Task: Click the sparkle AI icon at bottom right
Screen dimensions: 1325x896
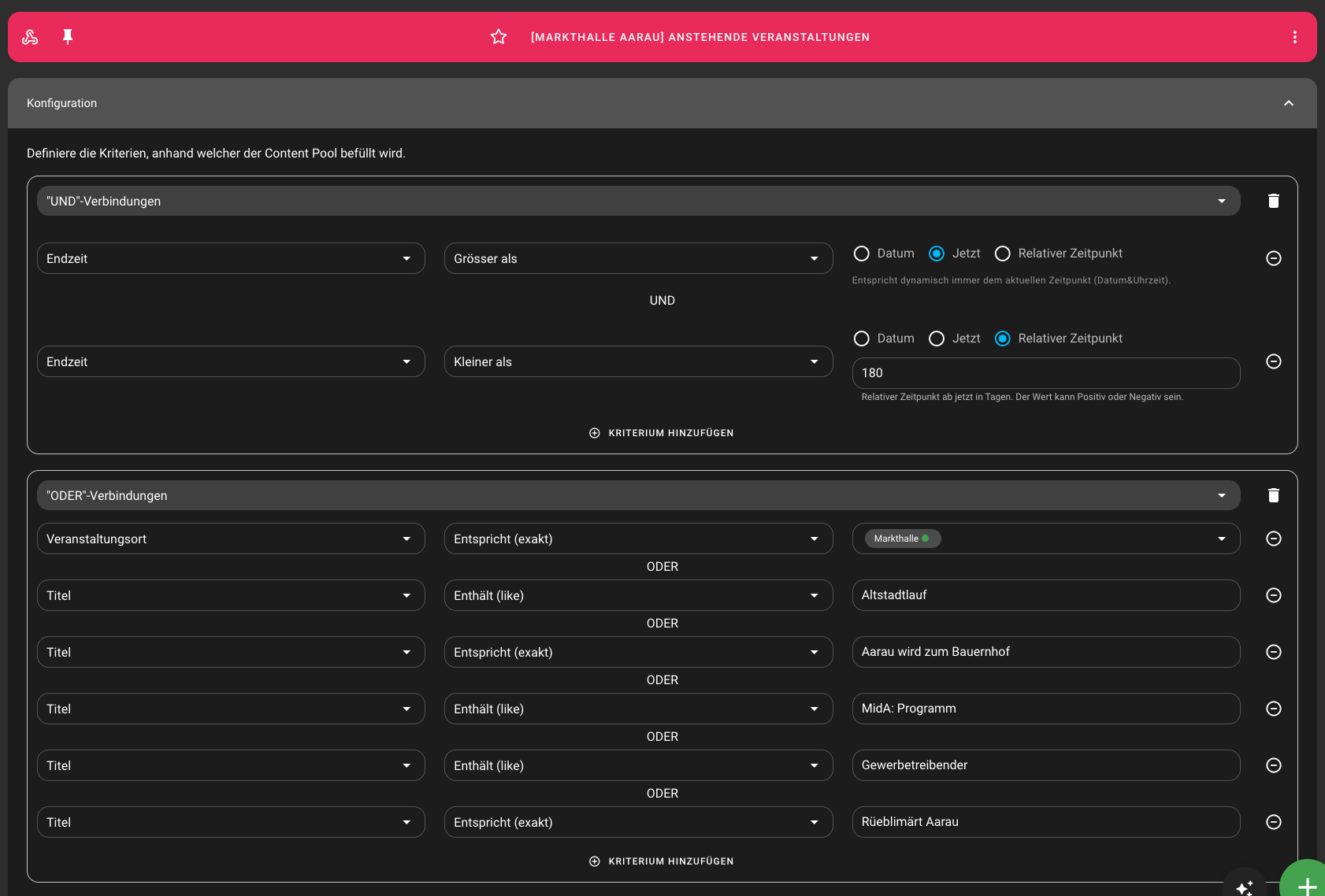Action: [1246, 889]
